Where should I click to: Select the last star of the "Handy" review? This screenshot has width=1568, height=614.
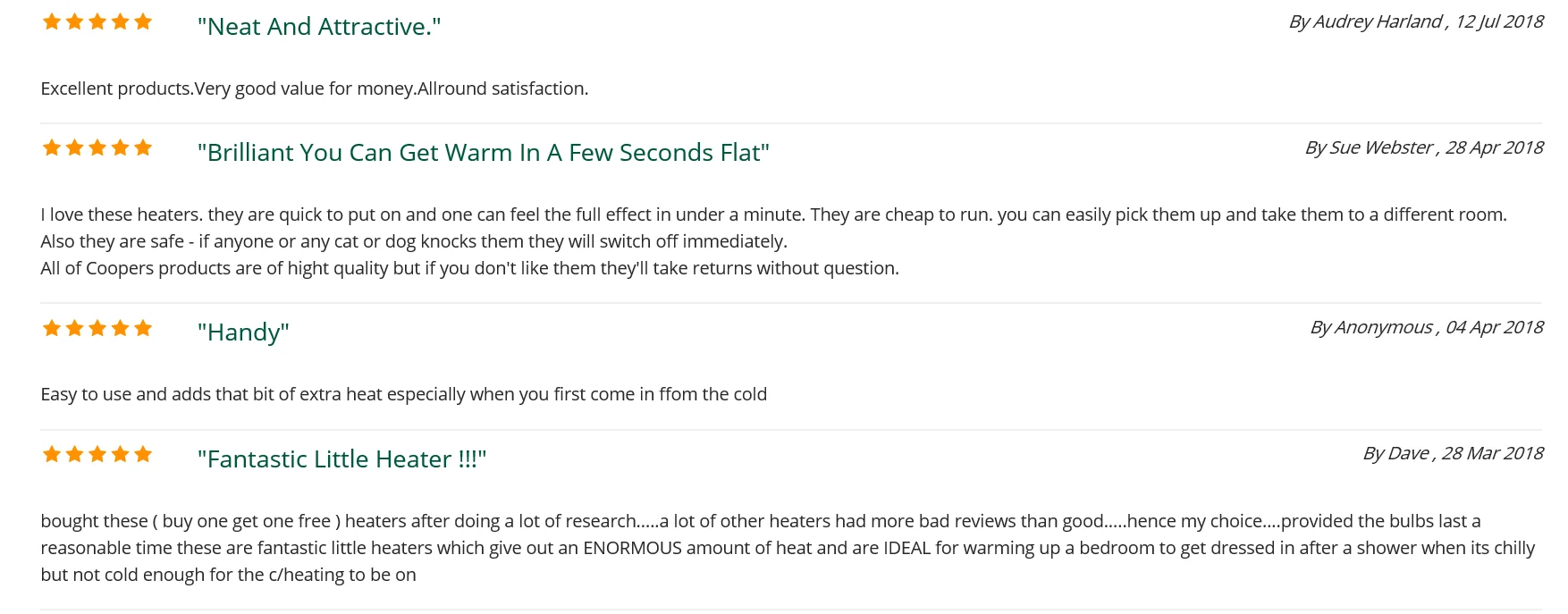(143, 329)
